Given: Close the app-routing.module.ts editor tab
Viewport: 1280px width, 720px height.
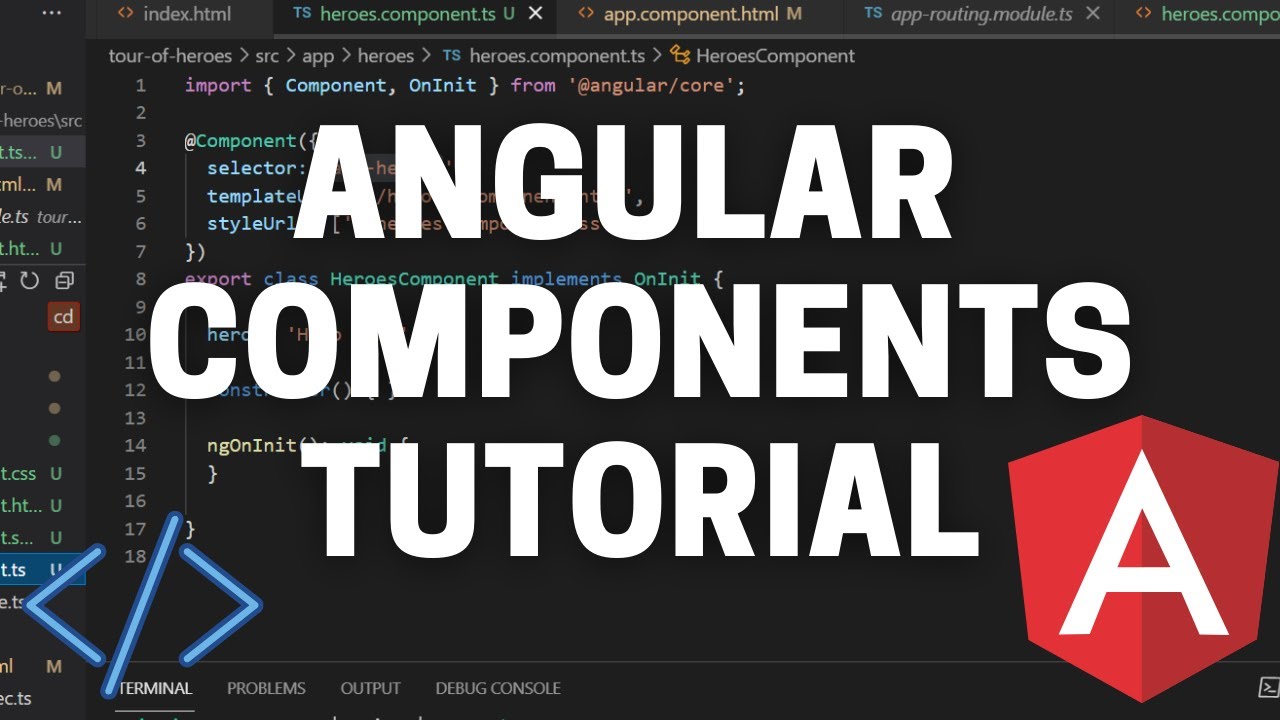Looking at the screenshot, I should tap(1093, 13).
